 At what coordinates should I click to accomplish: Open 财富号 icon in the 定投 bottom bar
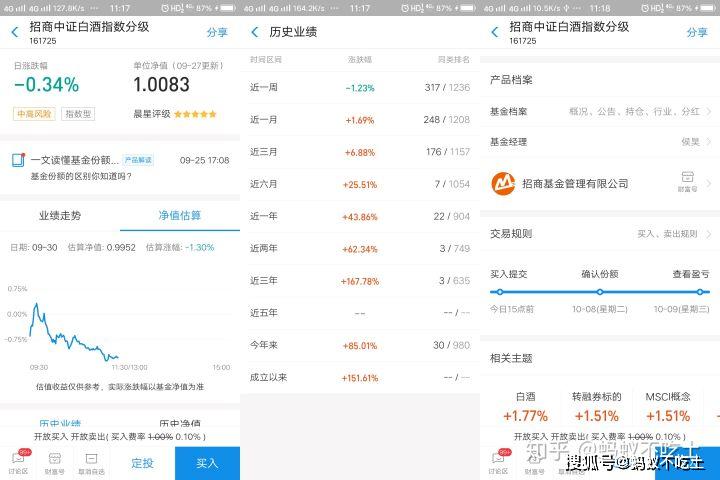[55, 462]
